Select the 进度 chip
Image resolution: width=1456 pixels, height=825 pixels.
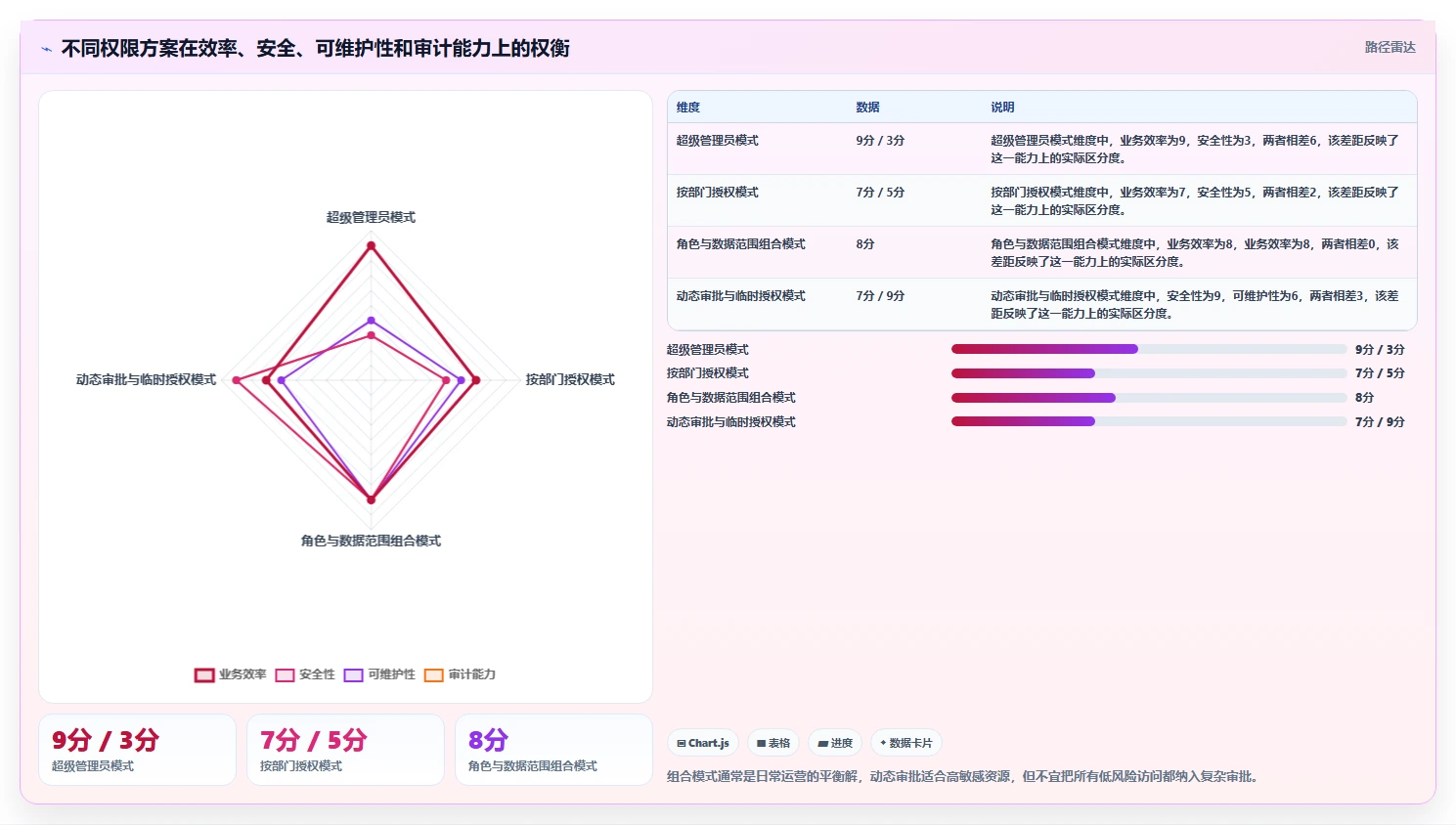tap(835, 743)
